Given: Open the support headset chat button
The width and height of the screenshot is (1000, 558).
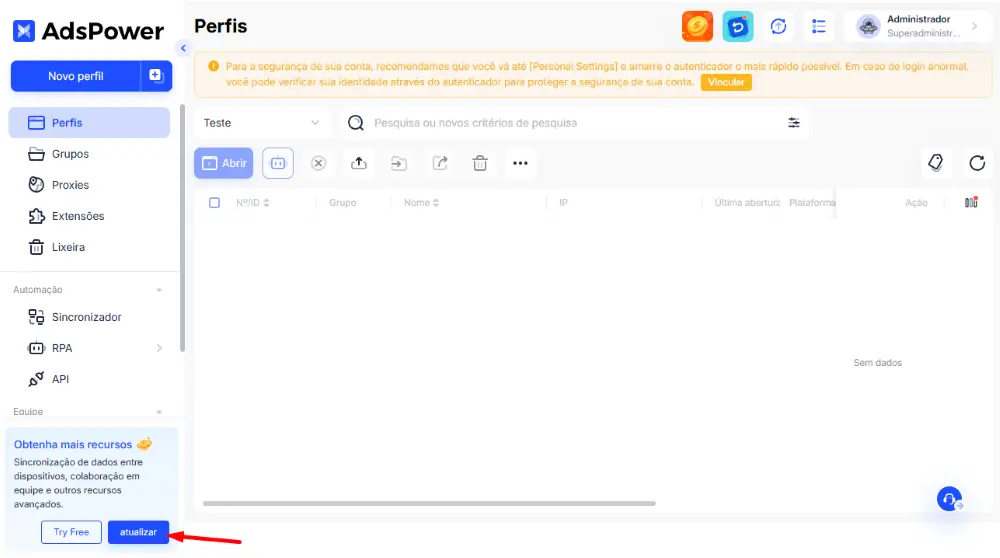Looking at the screenshot, I should pos(950,499).
